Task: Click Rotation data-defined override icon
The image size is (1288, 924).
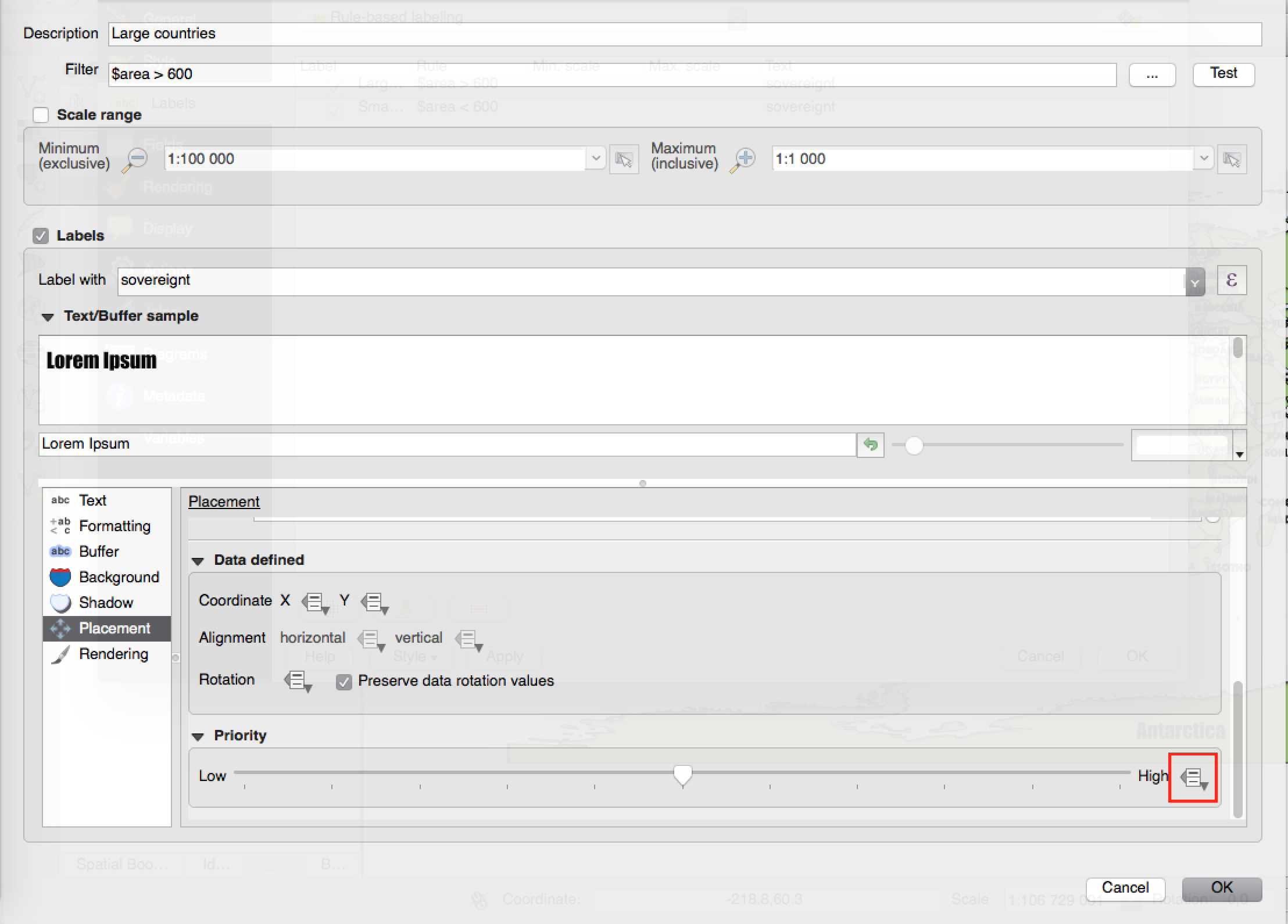Action: tap(298, 681)
